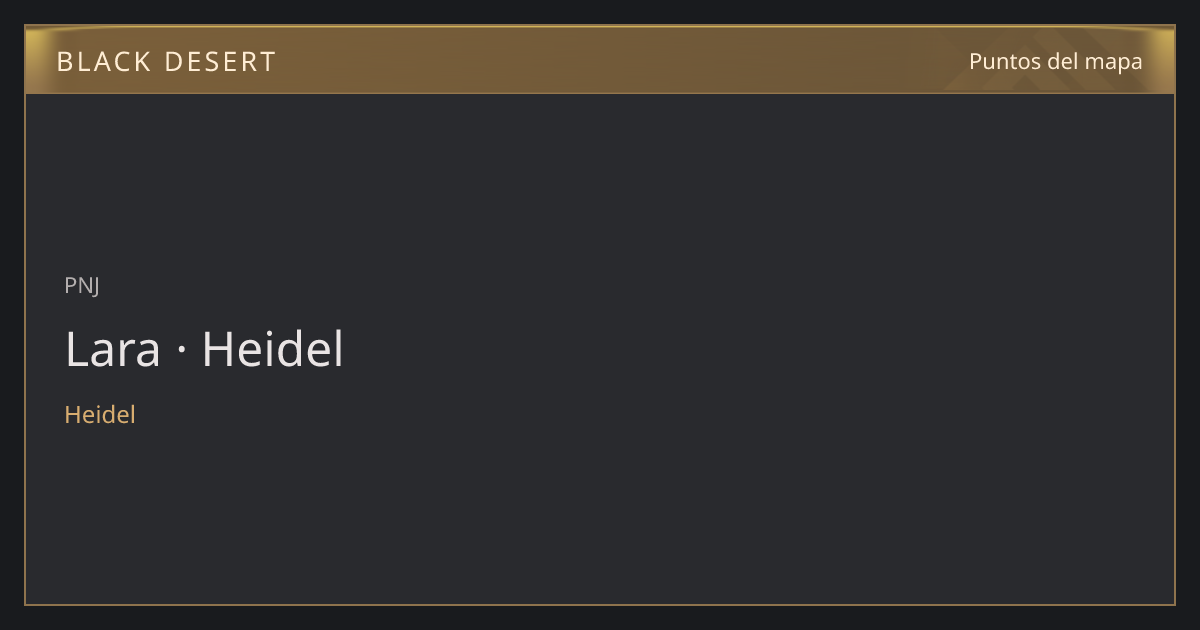Click the word Puntos in the header

1005,61
